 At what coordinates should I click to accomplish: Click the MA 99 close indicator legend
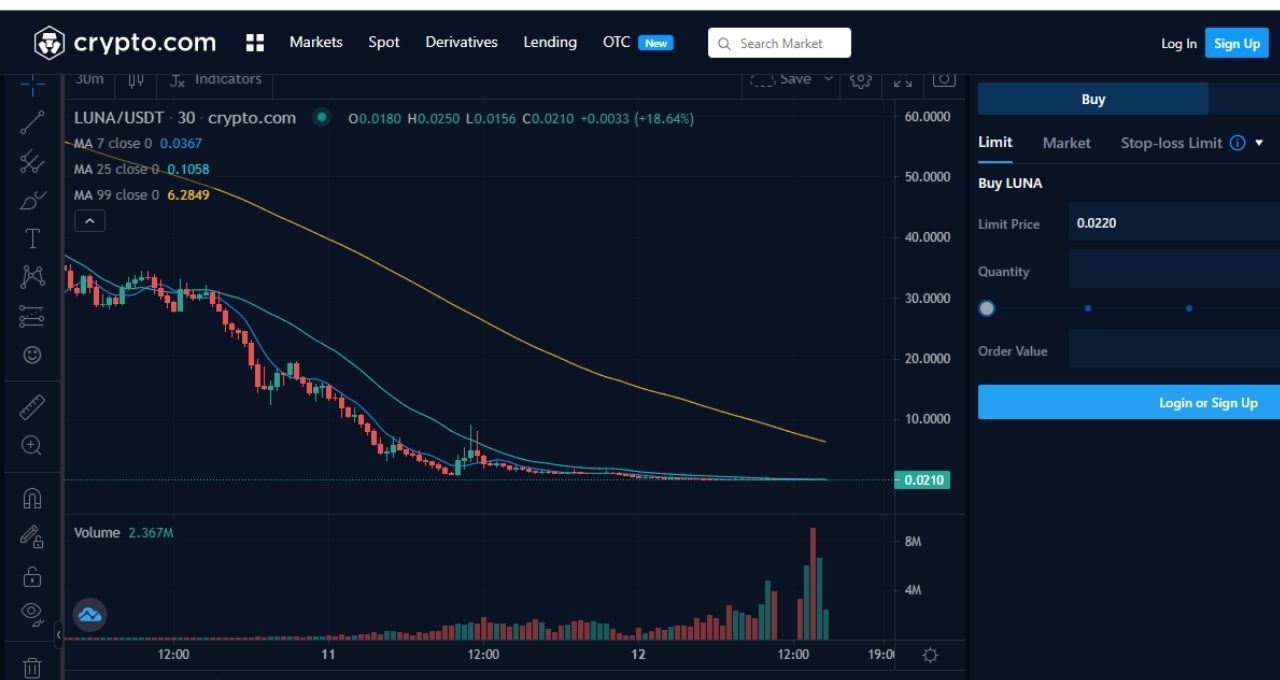pyautogui.click(x=142, y=195)
